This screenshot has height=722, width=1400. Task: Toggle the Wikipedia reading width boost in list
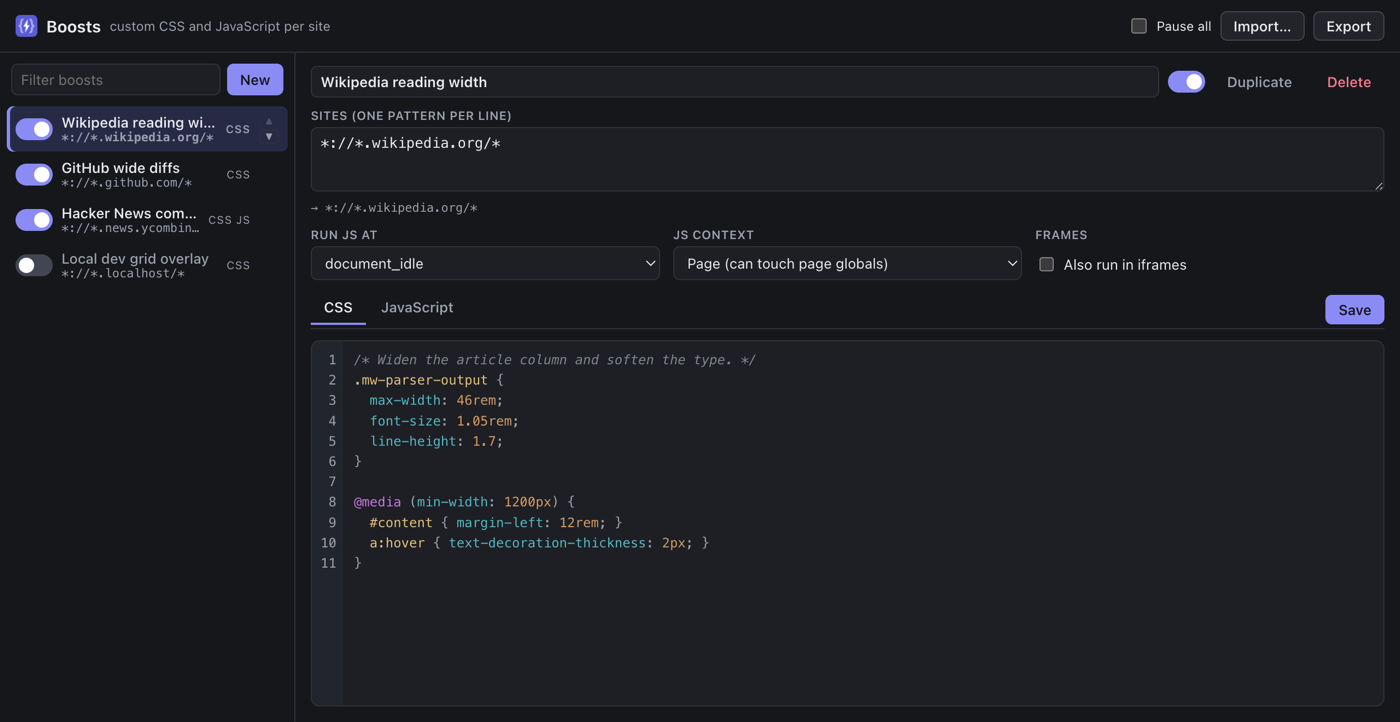[34, 129]
